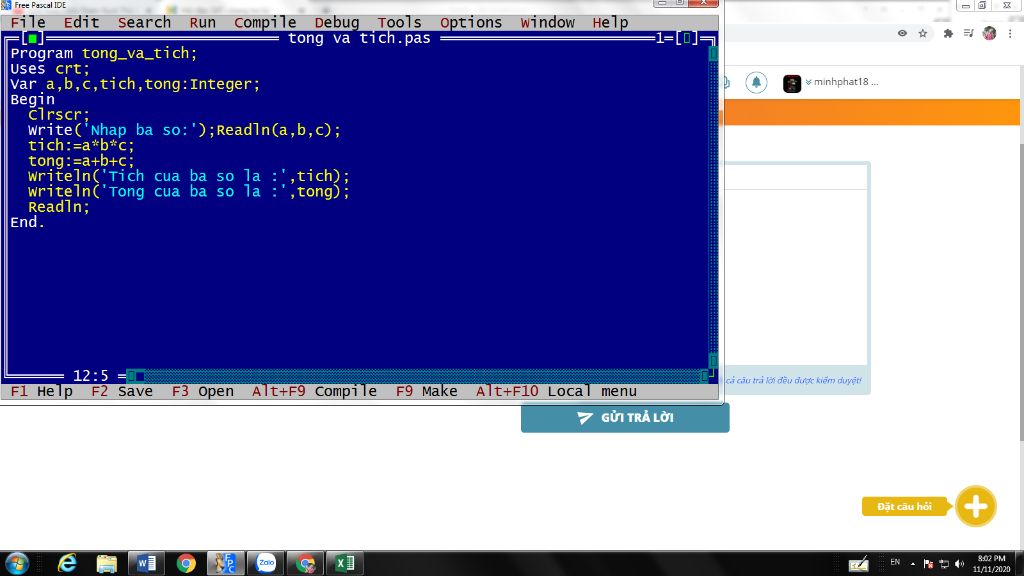
Task: Open Internet Explorer from taskbar
Action: coord(67,563)
